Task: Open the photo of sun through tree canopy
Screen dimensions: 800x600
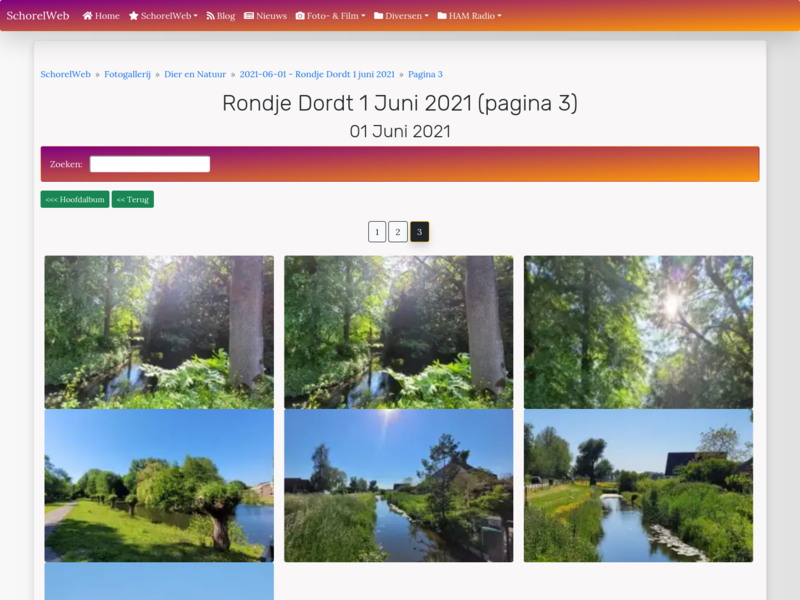Action: click(x=638, y=332)
